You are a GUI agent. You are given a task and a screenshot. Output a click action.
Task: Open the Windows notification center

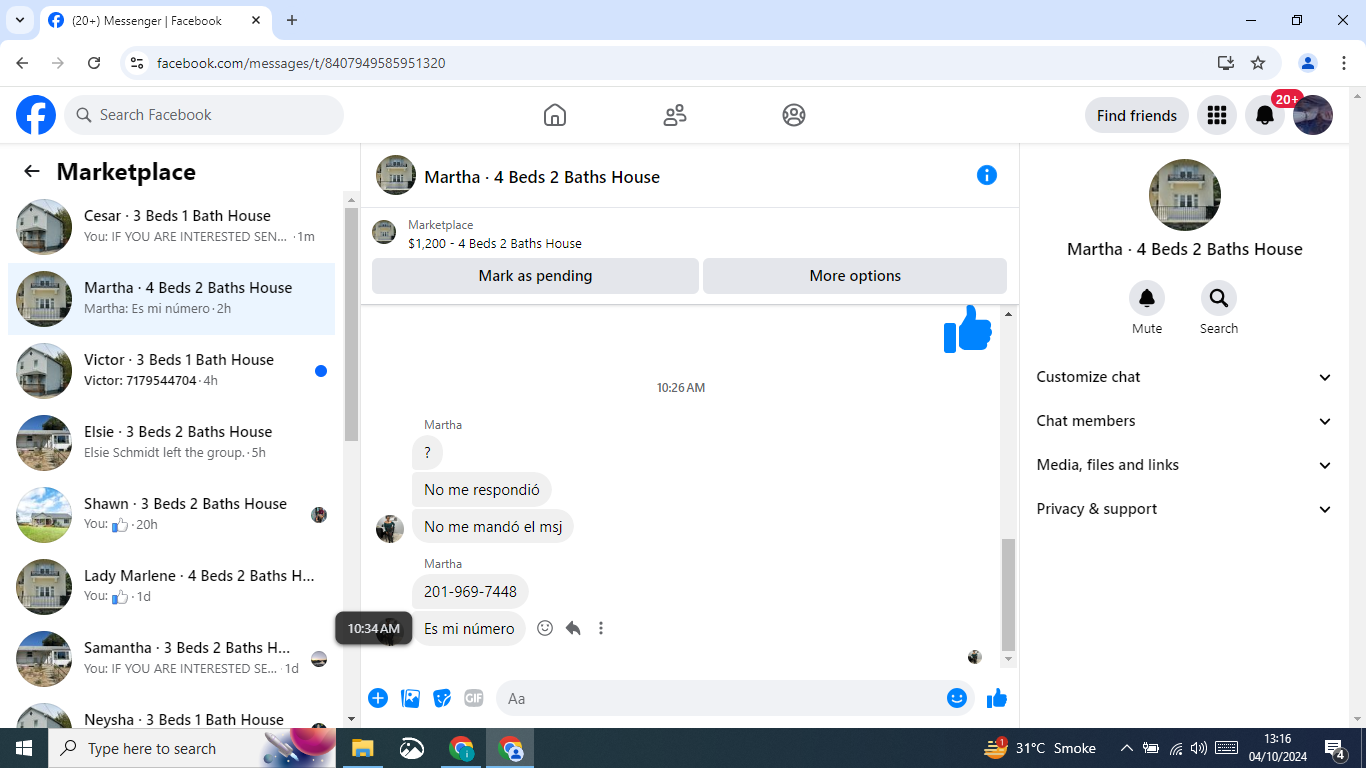(1335, 748)
